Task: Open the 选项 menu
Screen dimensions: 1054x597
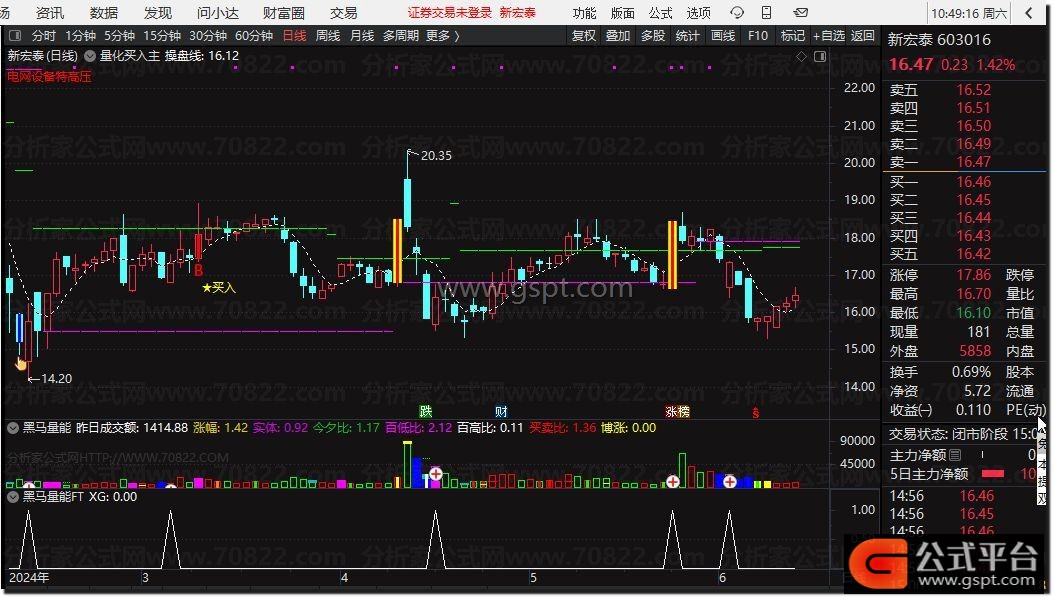Action: [698, 13]
